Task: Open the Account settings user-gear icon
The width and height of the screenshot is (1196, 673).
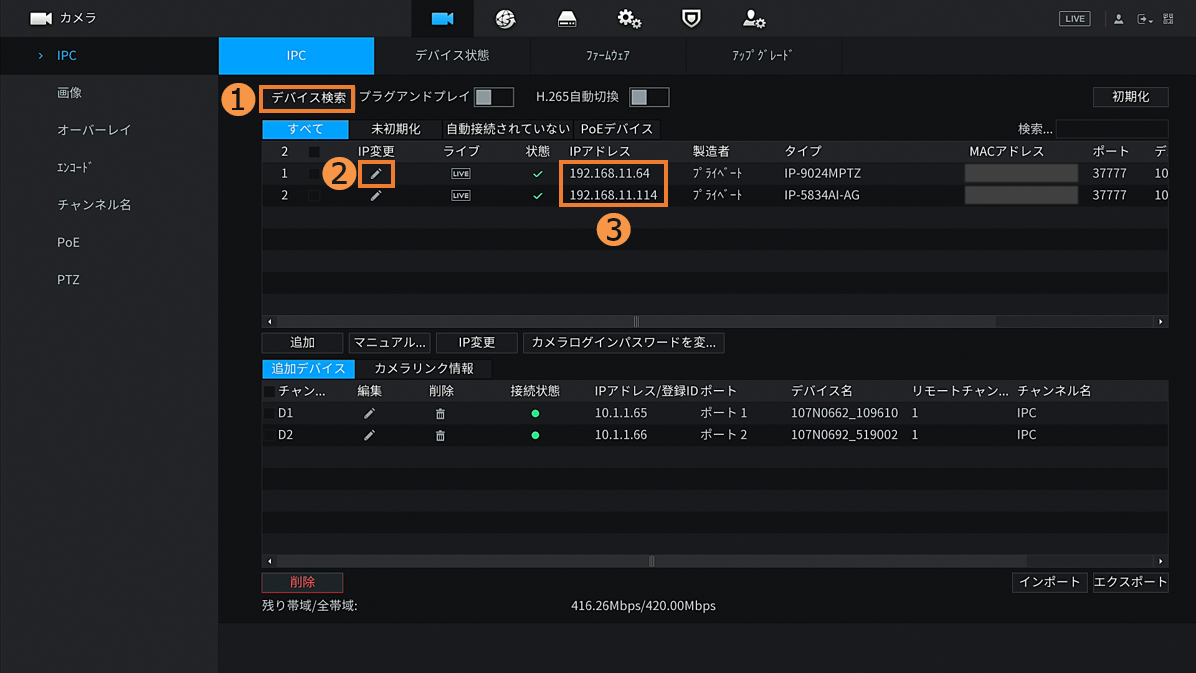Action: tap(753, 19)
